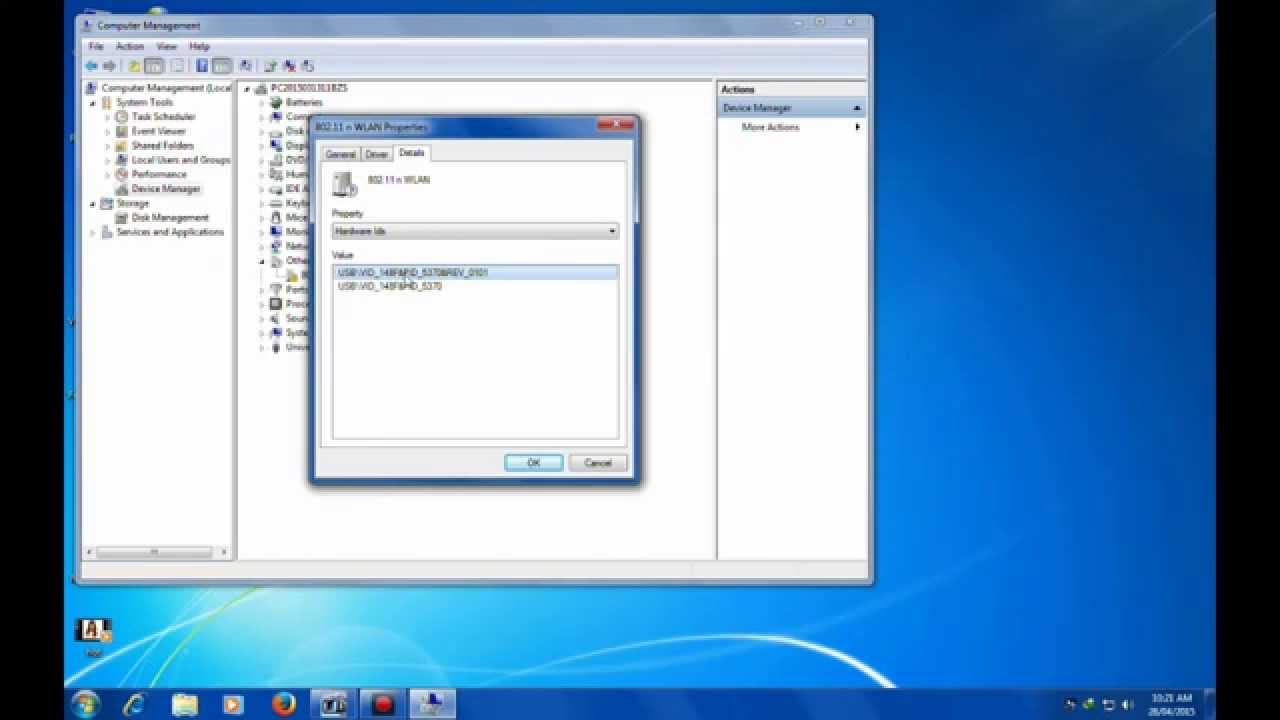The width and height of the screenshot is (1280, 720).
Task: Select Shared Folders in the console tree
Action: [x=161, y=146]
